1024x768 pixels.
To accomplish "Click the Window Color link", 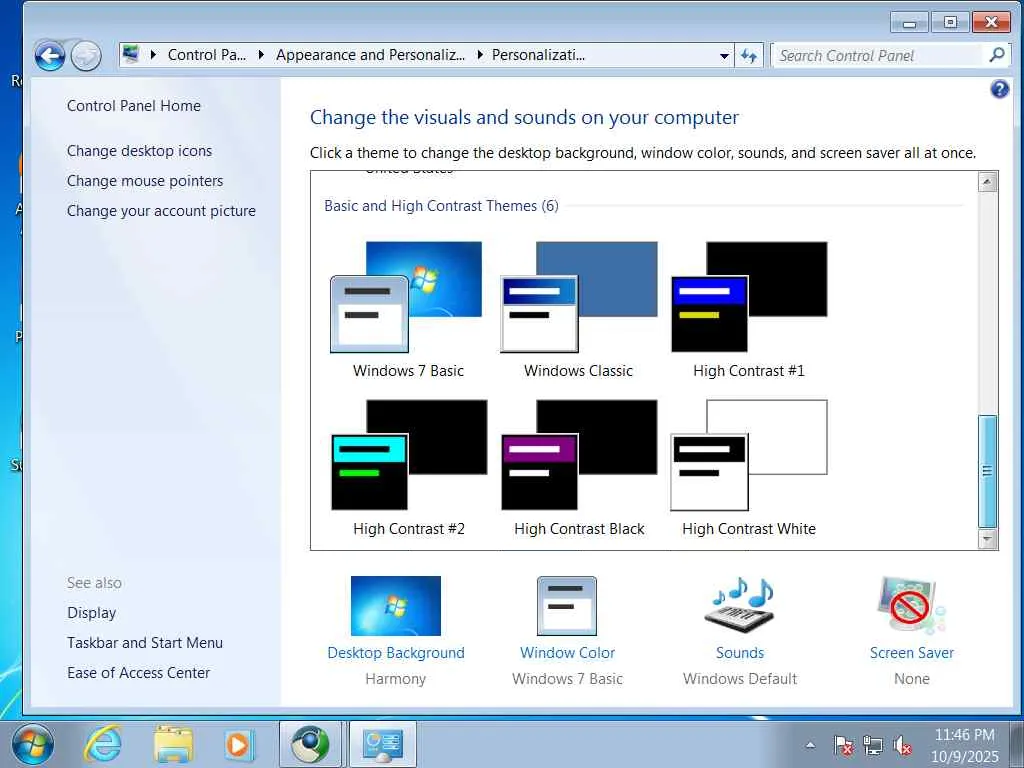I will point(568,652).
